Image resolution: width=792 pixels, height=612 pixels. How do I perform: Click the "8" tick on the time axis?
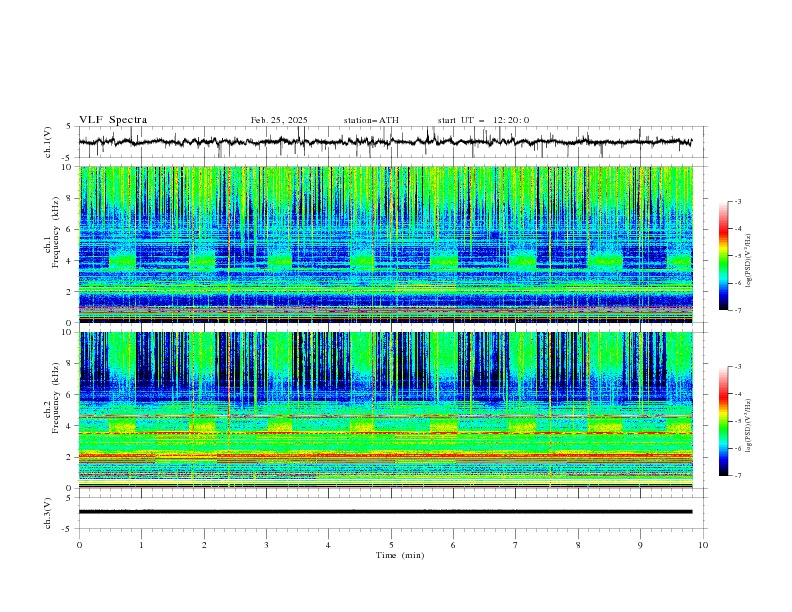(578, 545)
